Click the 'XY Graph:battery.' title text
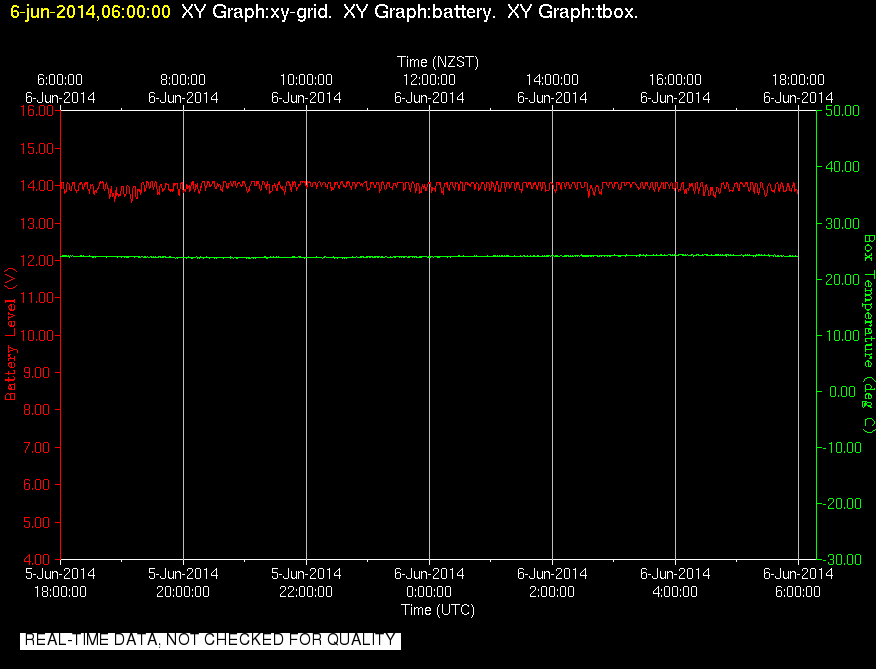876x669 pixels. pyautogui.click(x=419, y=12)
